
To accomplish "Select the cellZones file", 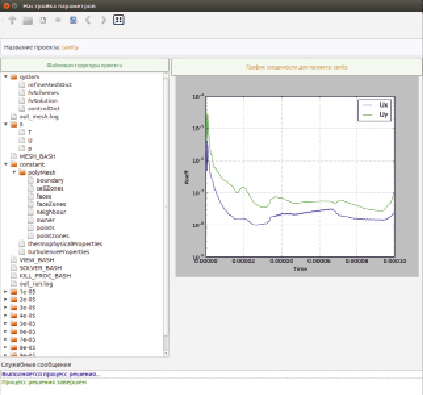I will tap(50, 188).
